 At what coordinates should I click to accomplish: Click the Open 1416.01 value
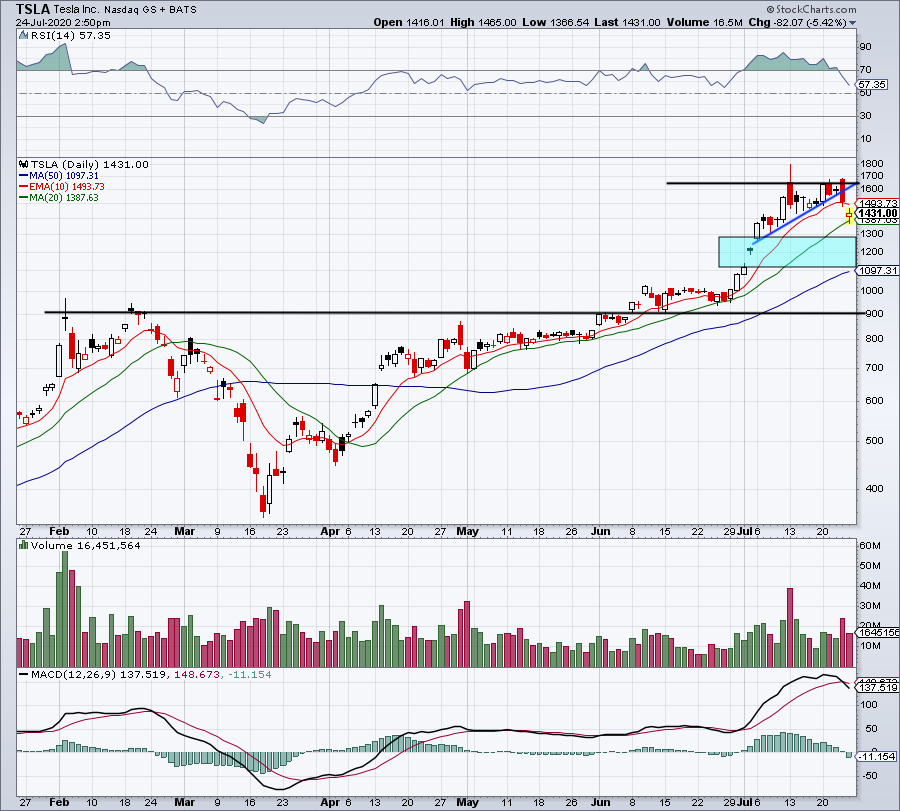tap(409, 22)
